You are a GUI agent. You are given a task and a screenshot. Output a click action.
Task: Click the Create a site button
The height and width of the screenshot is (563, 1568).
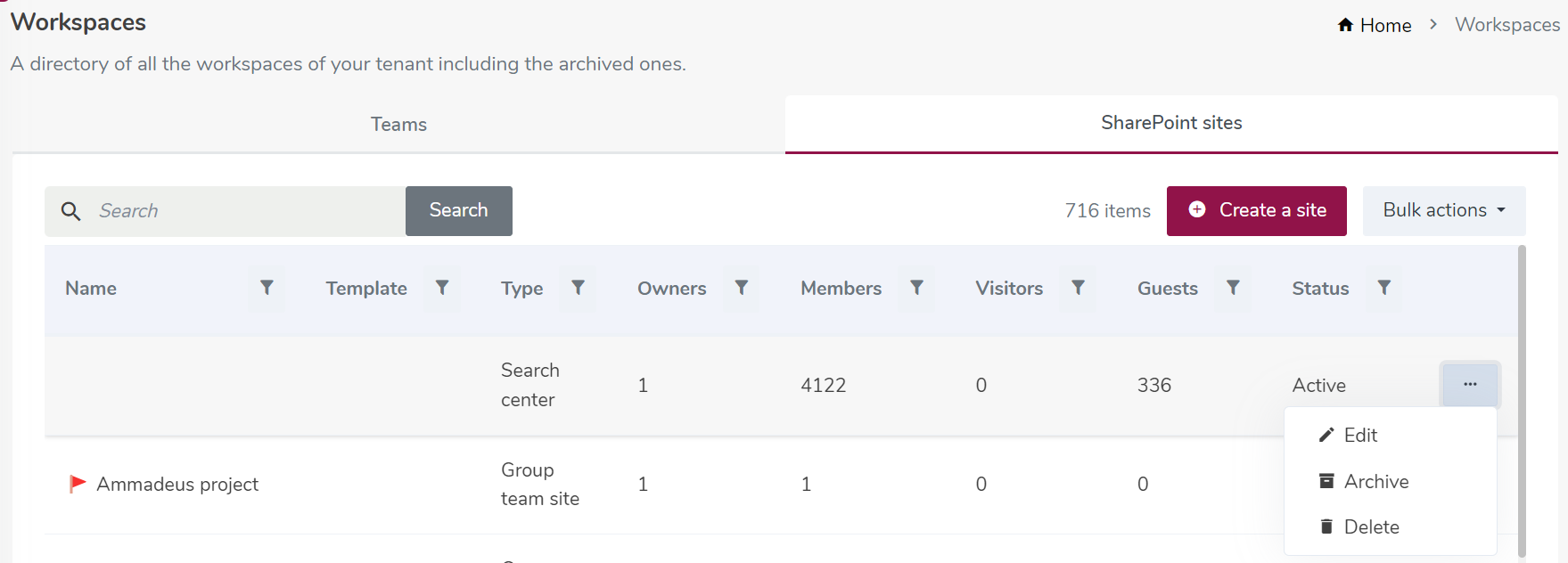[x=1257, y=211]
